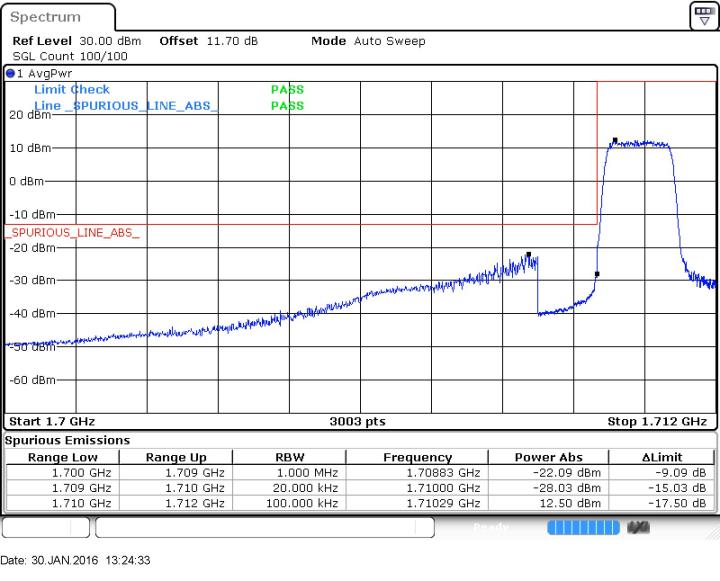
Task: Click the SGL Count 100/100 readout
Action: tap(70, 56)
